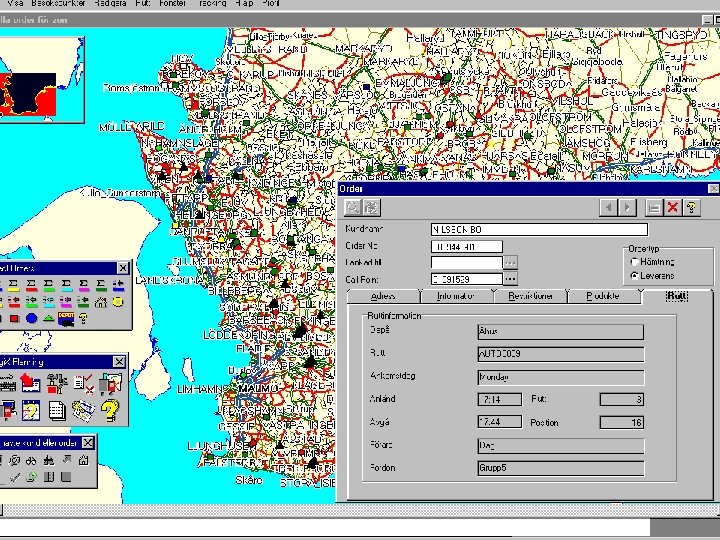Image resolution: width=720 pixels, height=540 pixels.
Task: Select the magenta sum line tool
Action: pos(84,286)
